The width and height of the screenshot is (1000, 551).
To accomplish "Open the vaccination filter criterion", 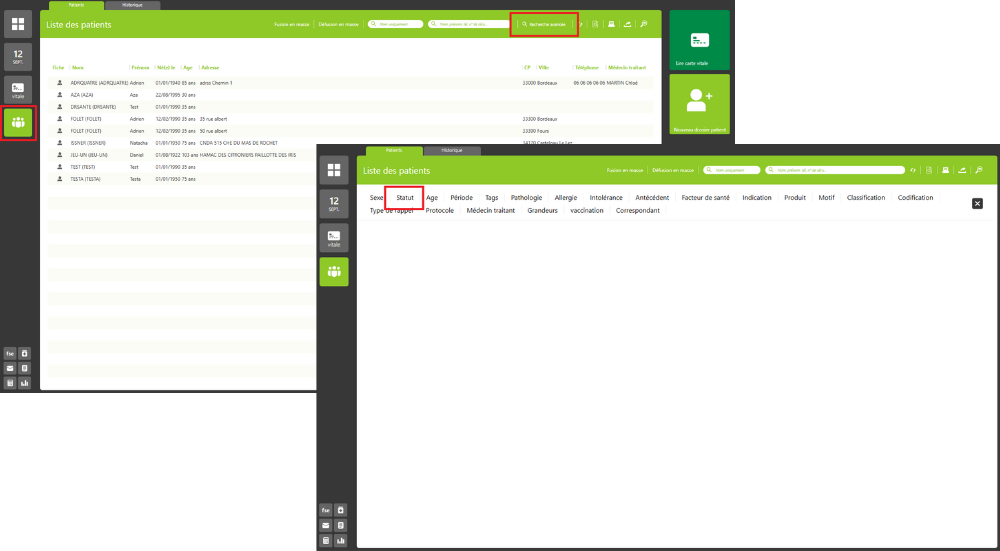I will point(586,211).
